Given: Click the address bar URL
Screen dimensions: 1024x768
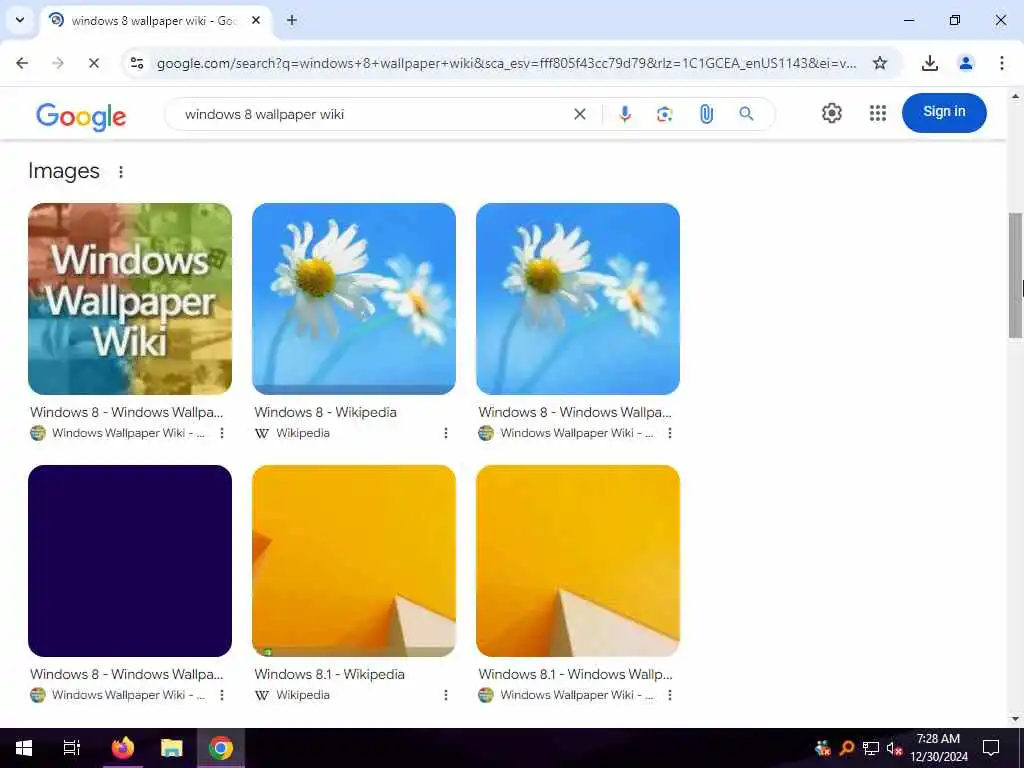Looking at the screenshot, I should point(506,63).
